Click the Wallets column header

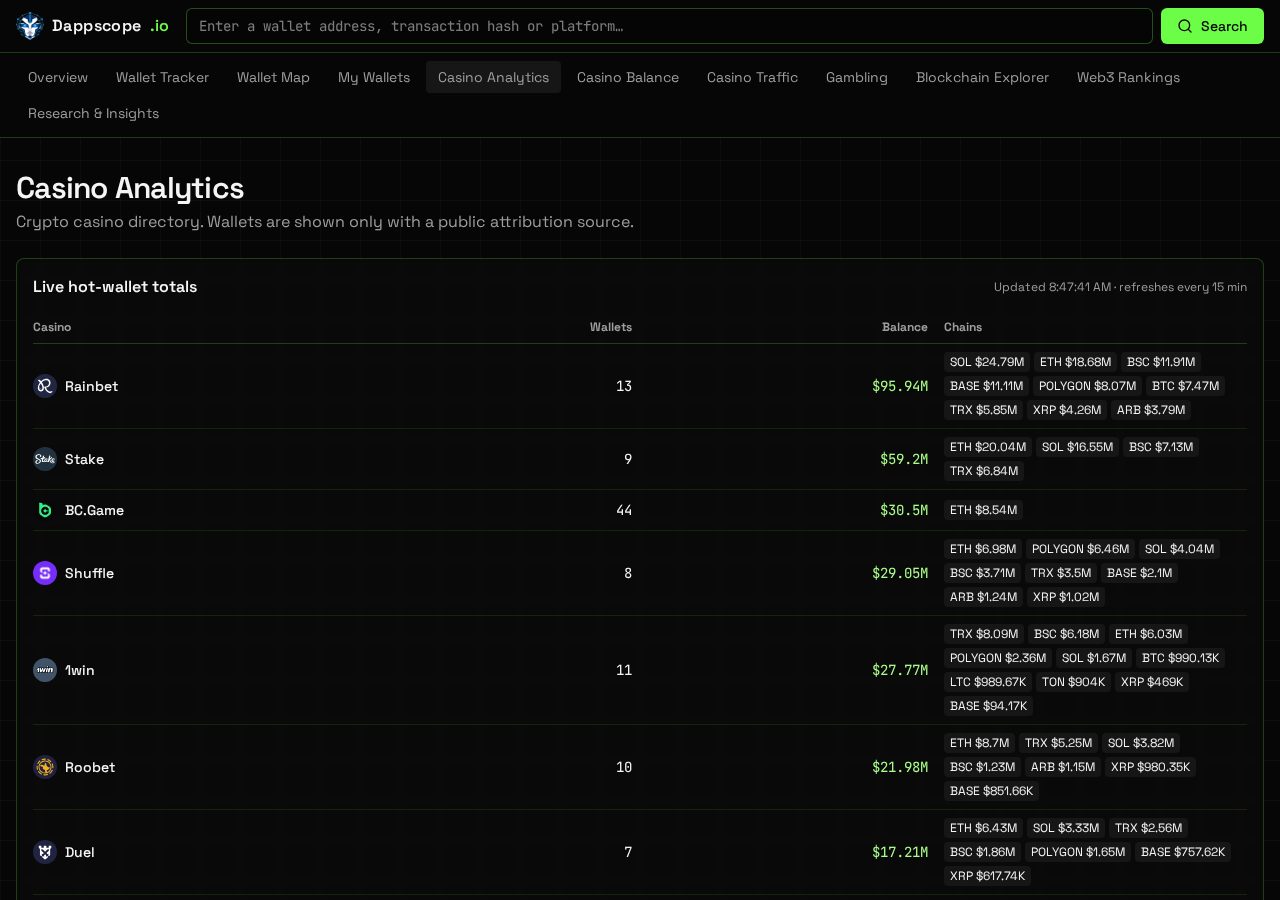(x=611, y=327)
